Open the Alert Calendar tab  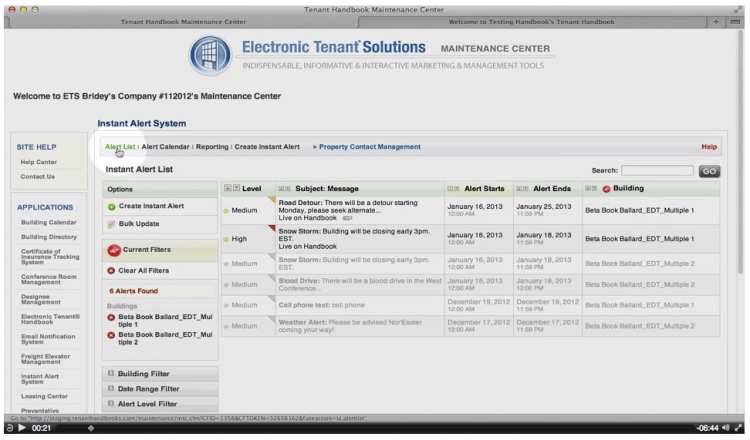pos(166,147)
